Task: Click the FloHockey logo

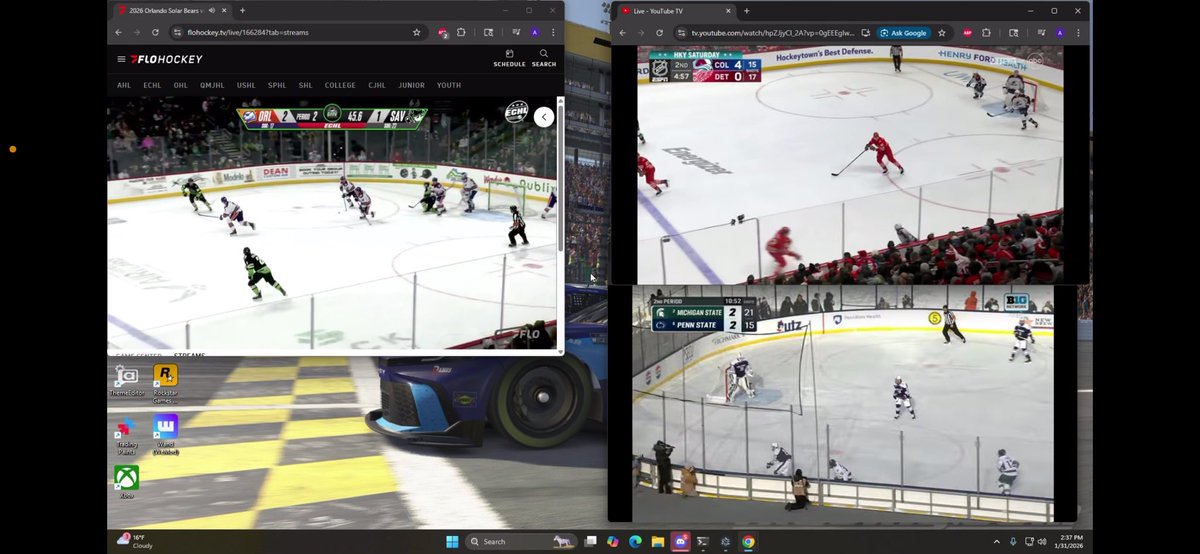Action: pos(166,59)
